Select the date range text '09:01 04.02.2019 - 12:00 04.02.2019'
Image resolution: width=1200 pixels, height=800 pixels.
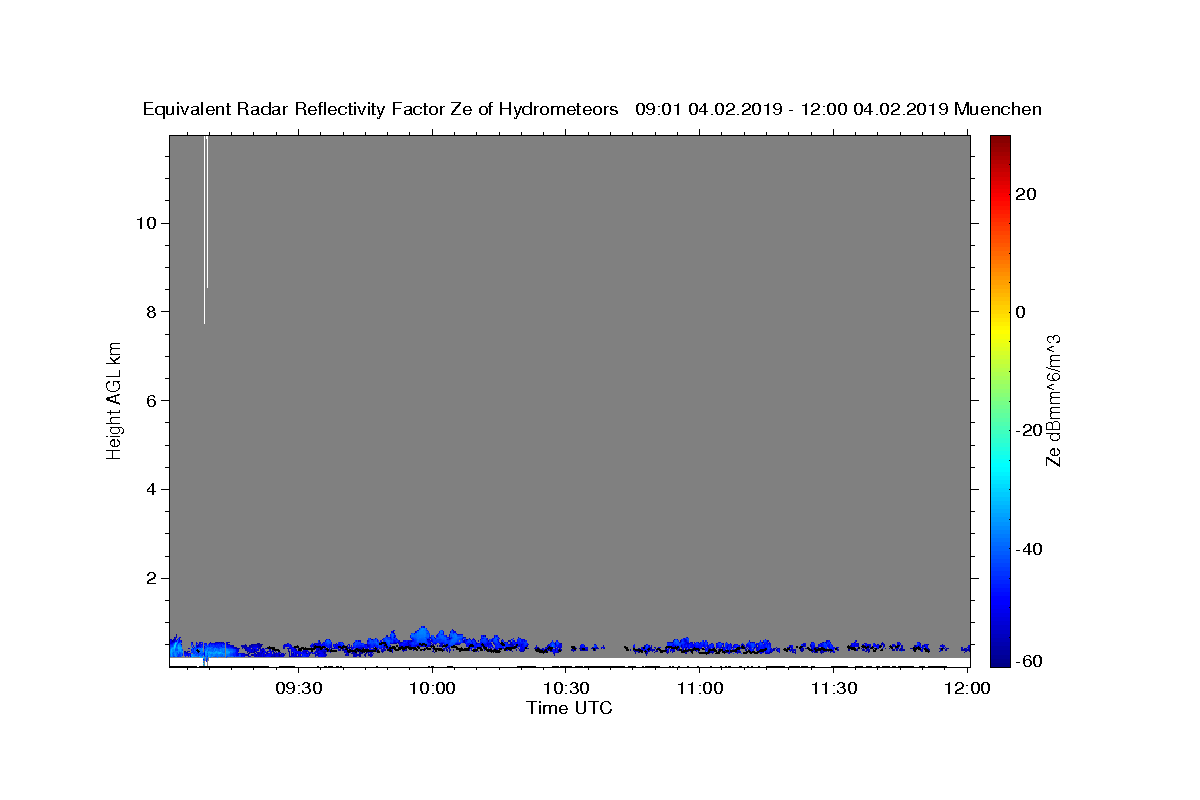pos(792,109)
